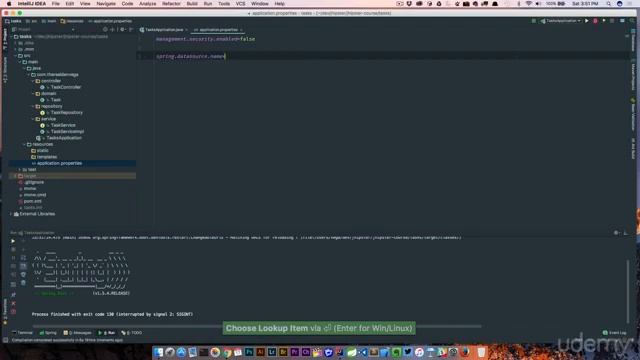Click the resources breadcrumb in navigation bar
Image resolution: width=640 pixels, height=360 pixels.
pos(72,21)
